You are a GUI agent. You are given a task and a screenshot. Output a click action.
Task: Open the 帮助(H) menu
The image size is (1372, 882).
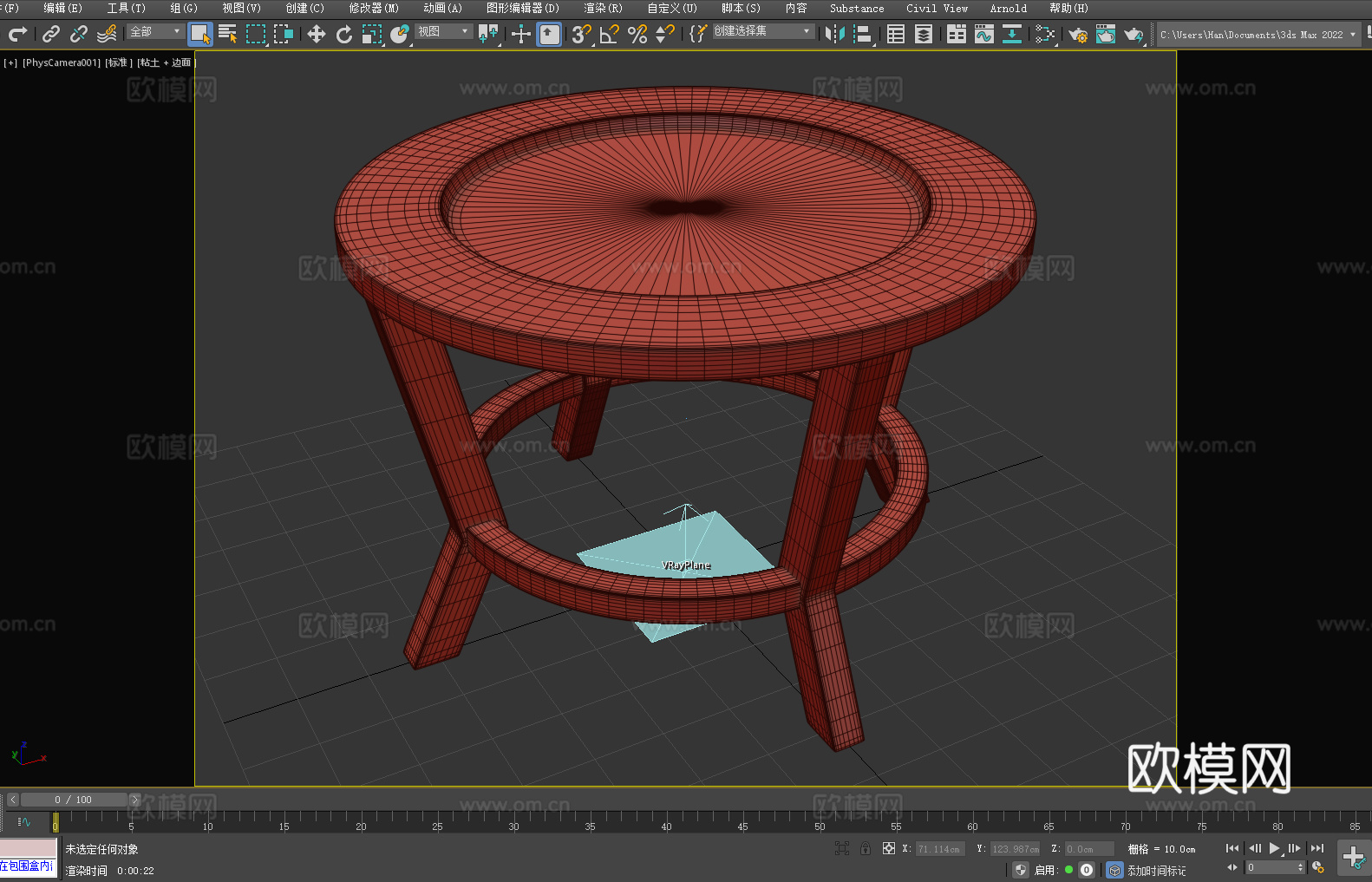click(1068, 8)
